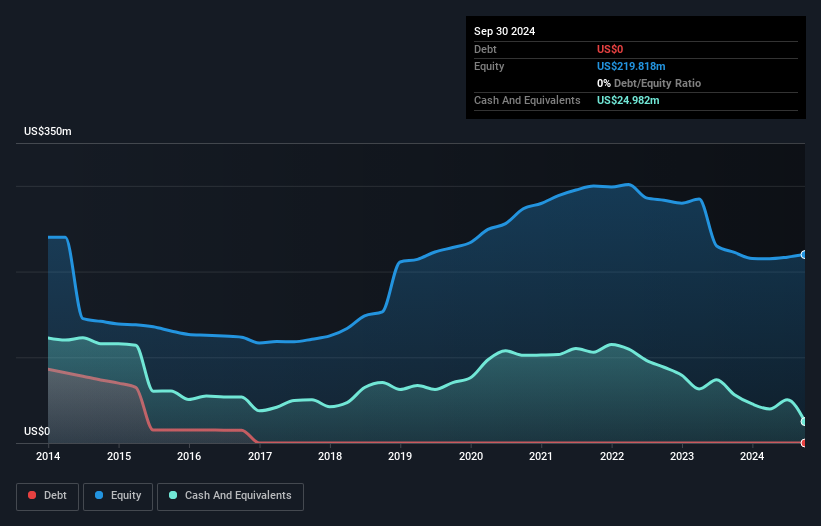Click the Cash And Equivalents tooltip row label
This screenshot has width=821, height=526.
point(527,100)
